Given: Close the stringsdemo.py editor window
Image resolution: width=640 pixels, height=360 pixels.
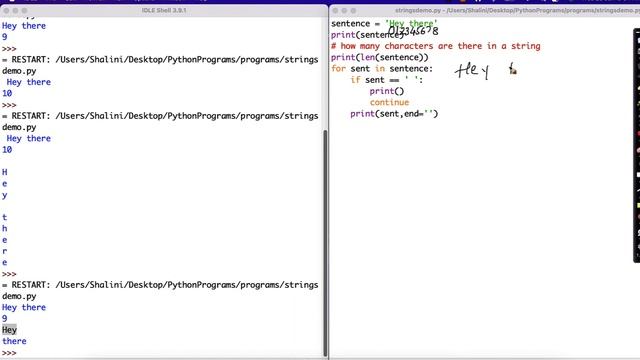Looking at the screenshot, I should pyautogui.click(x=336, y=11).
